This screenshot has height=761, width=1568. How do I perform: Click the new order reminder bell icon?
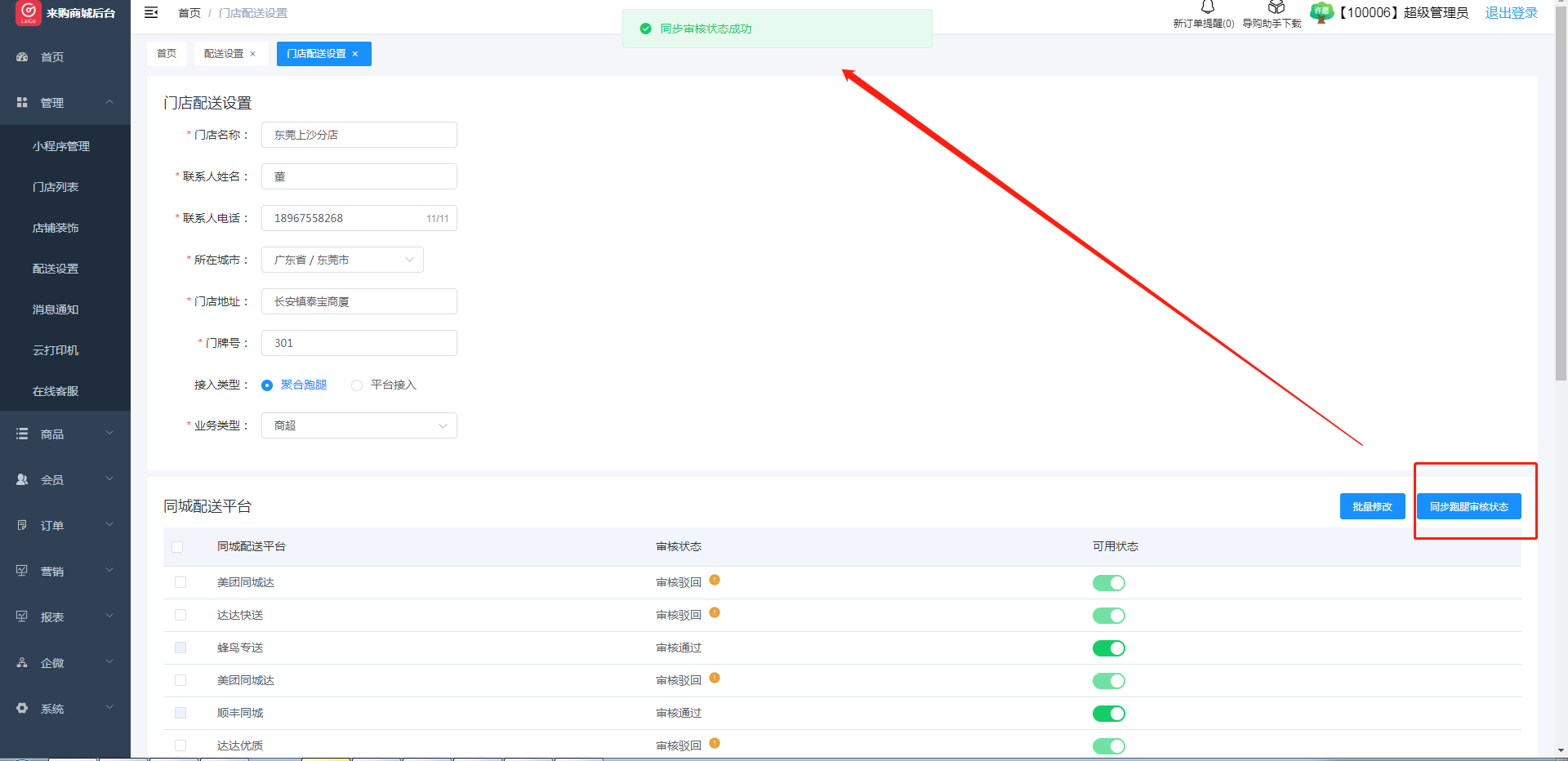point(1207,7)
